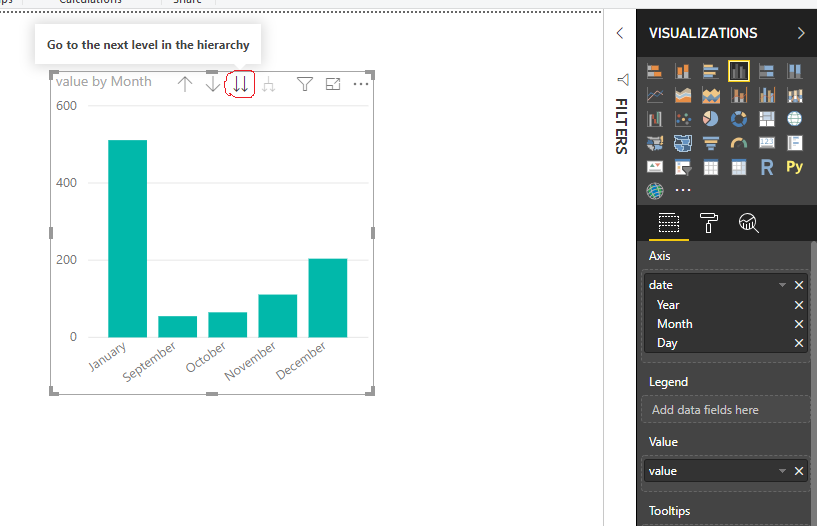Image resolution: width=817 pixels, height=526 pixels.
Task: Select the highlighted Clustered column chart visualization
Action: [739, 71]
